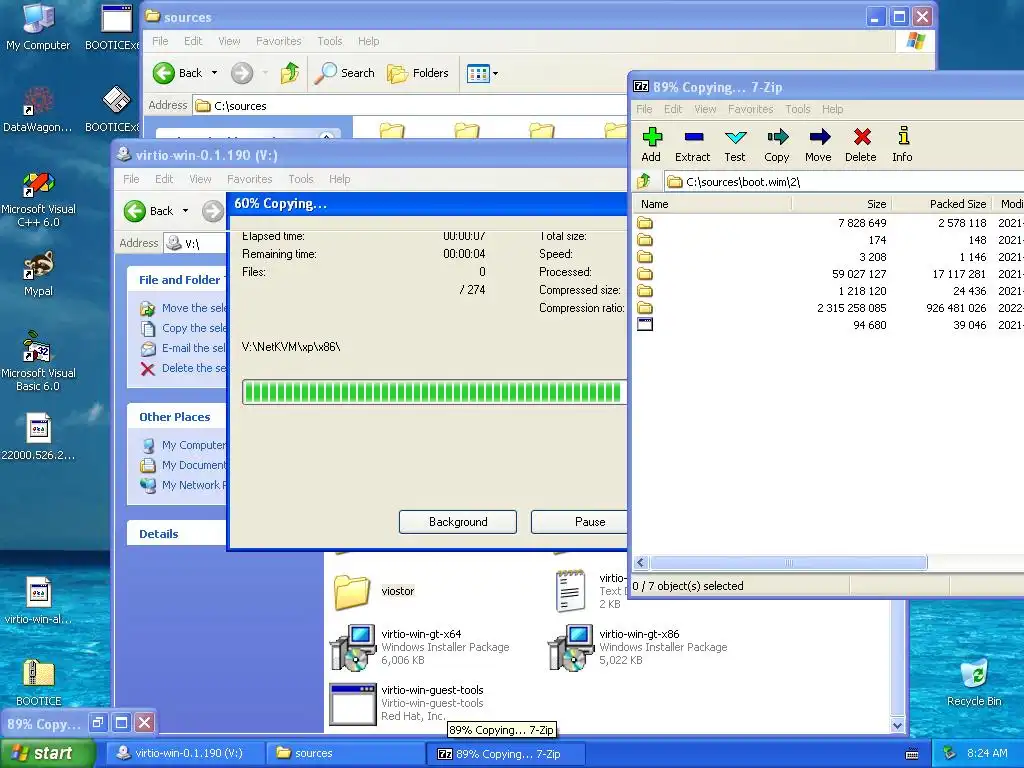The height and width of the screenshot is (768, 1024).
Task: Select the virtio-win-al... desktop file
Action: coord(38,601)
